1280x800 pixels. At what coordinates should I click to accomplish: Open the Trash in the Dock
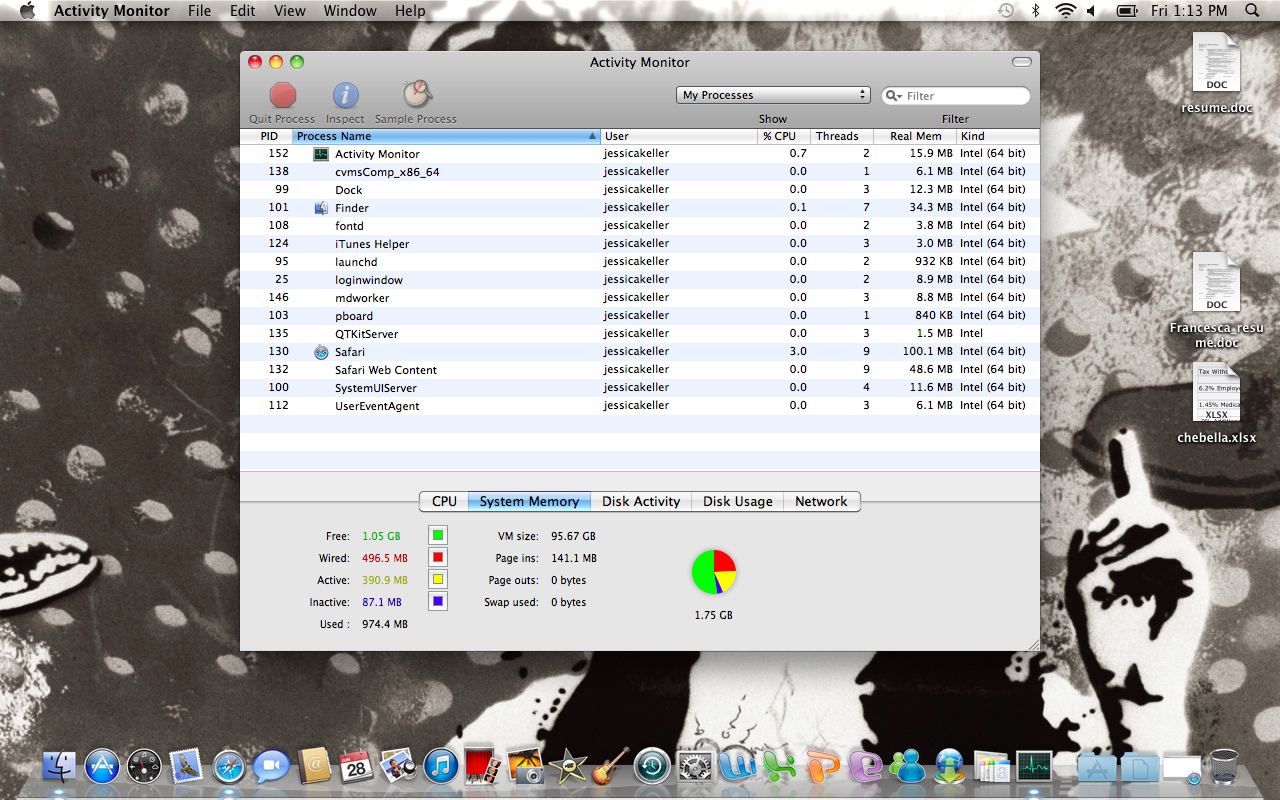pyautogui.click(x=1223, y=767)
